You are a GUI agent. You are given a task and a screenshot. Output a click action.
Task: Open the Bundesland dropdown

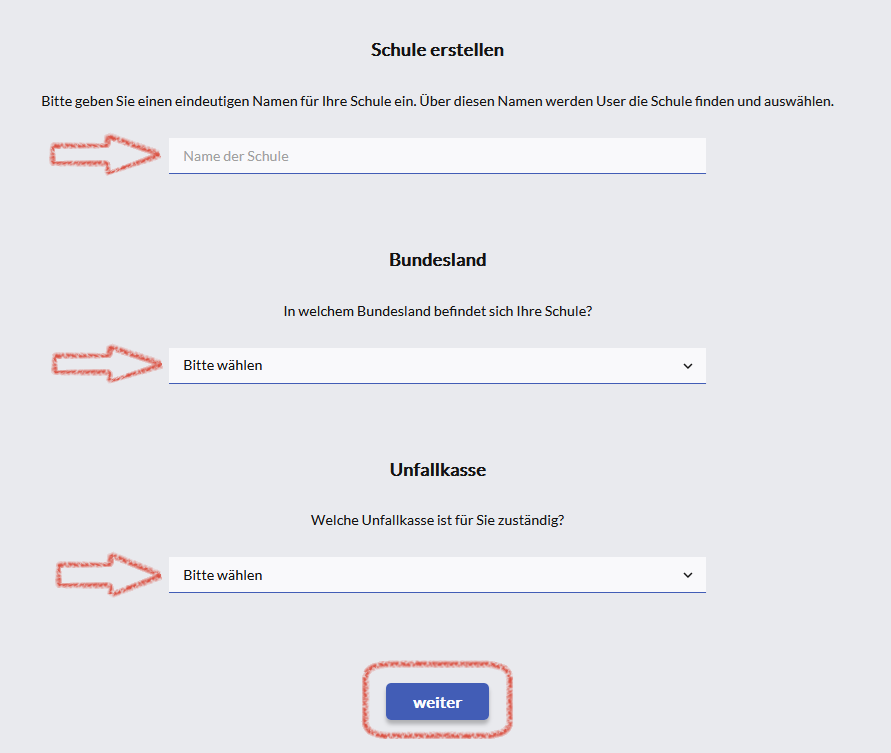coord(437,366)
